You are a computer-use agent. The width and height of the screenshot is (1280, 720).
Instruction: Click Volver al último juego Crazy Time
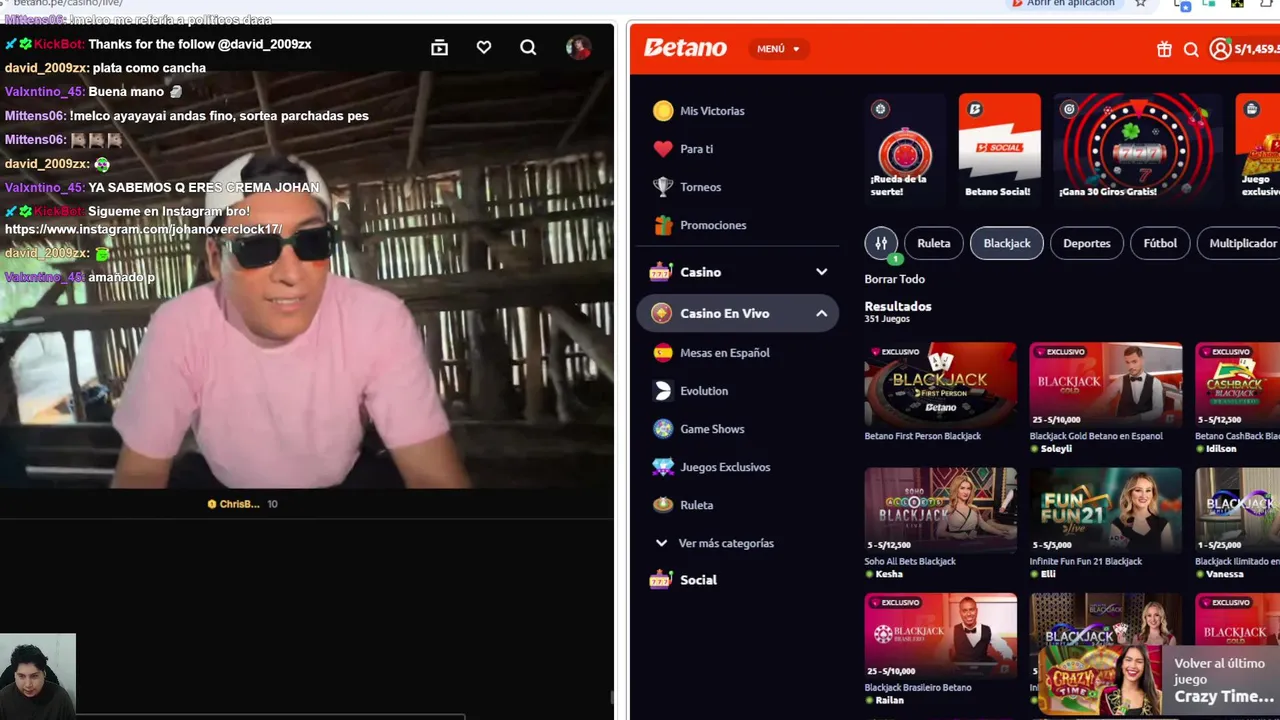(x=1159, y=680)
